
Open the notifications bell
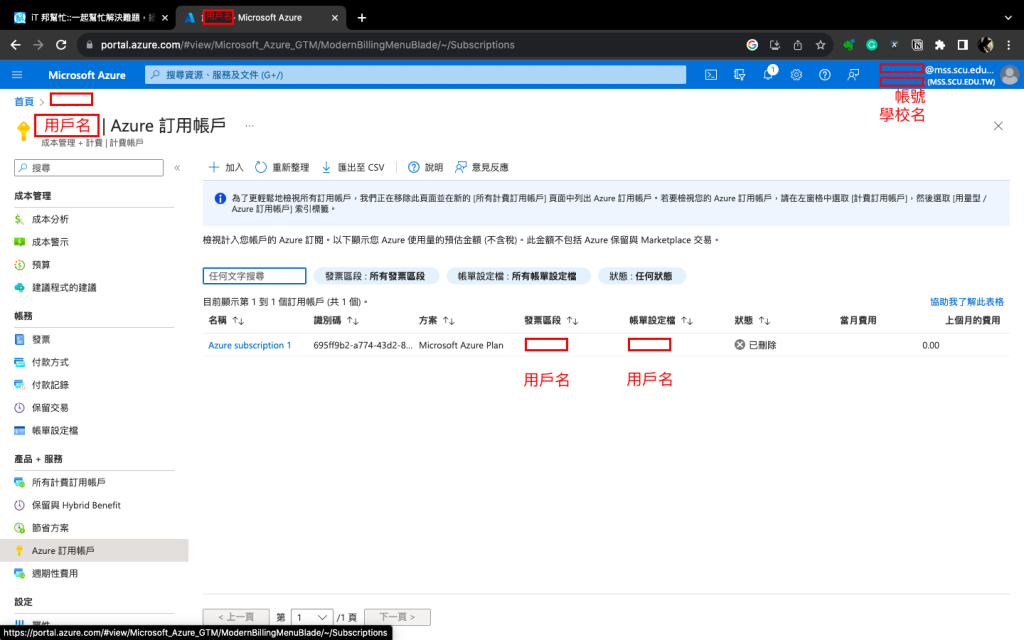tap(768, 74)
